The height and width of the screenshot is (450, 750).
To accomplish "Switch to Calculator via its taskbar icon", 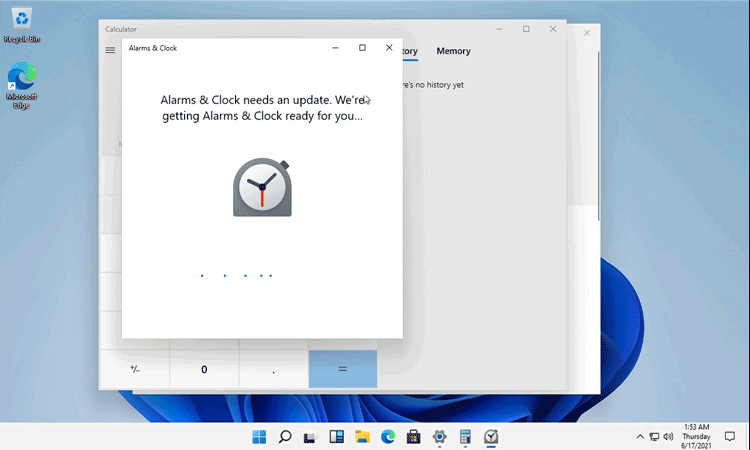I will (x=465, y=436).
